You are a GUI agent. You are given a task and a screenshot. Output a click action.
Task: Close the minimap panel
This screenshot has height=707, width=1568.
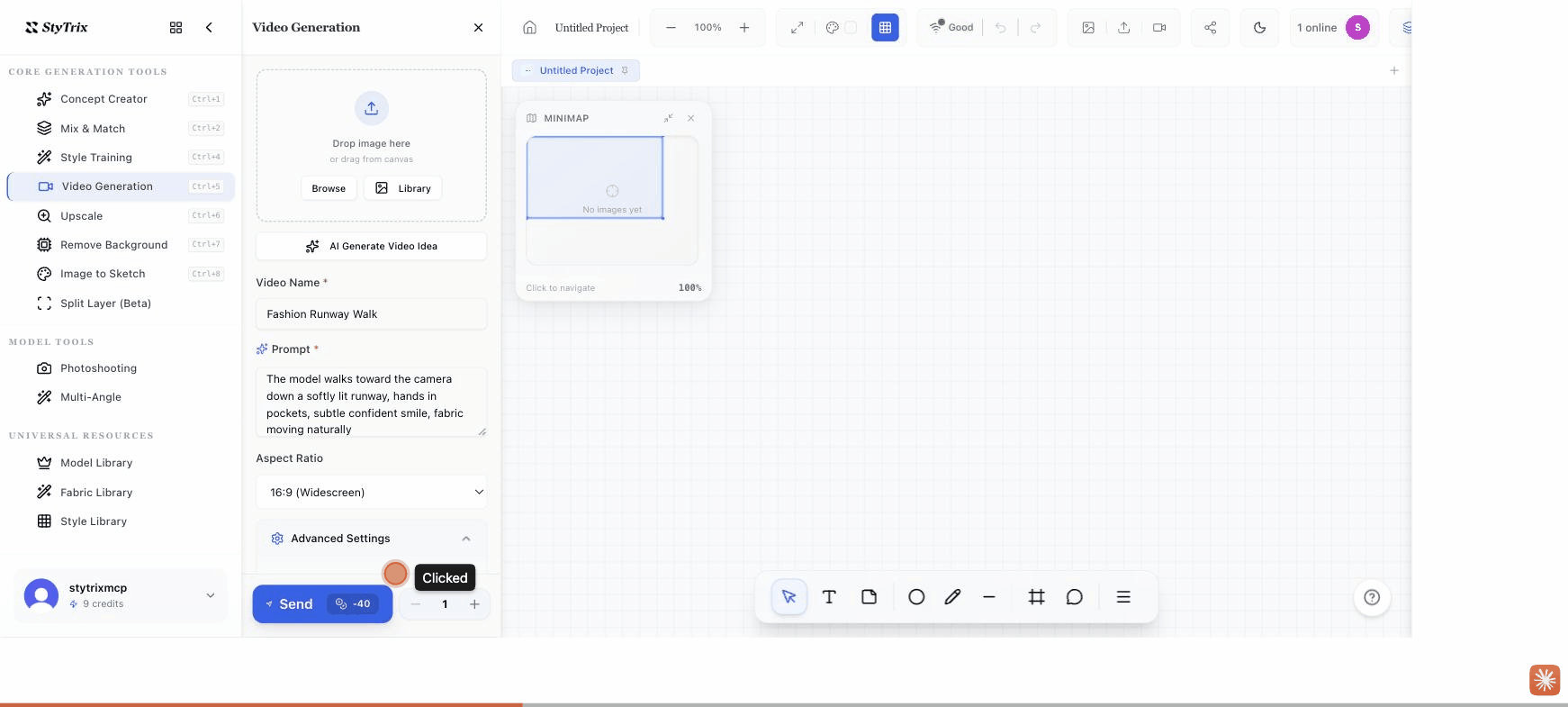(x=690, y=118)
